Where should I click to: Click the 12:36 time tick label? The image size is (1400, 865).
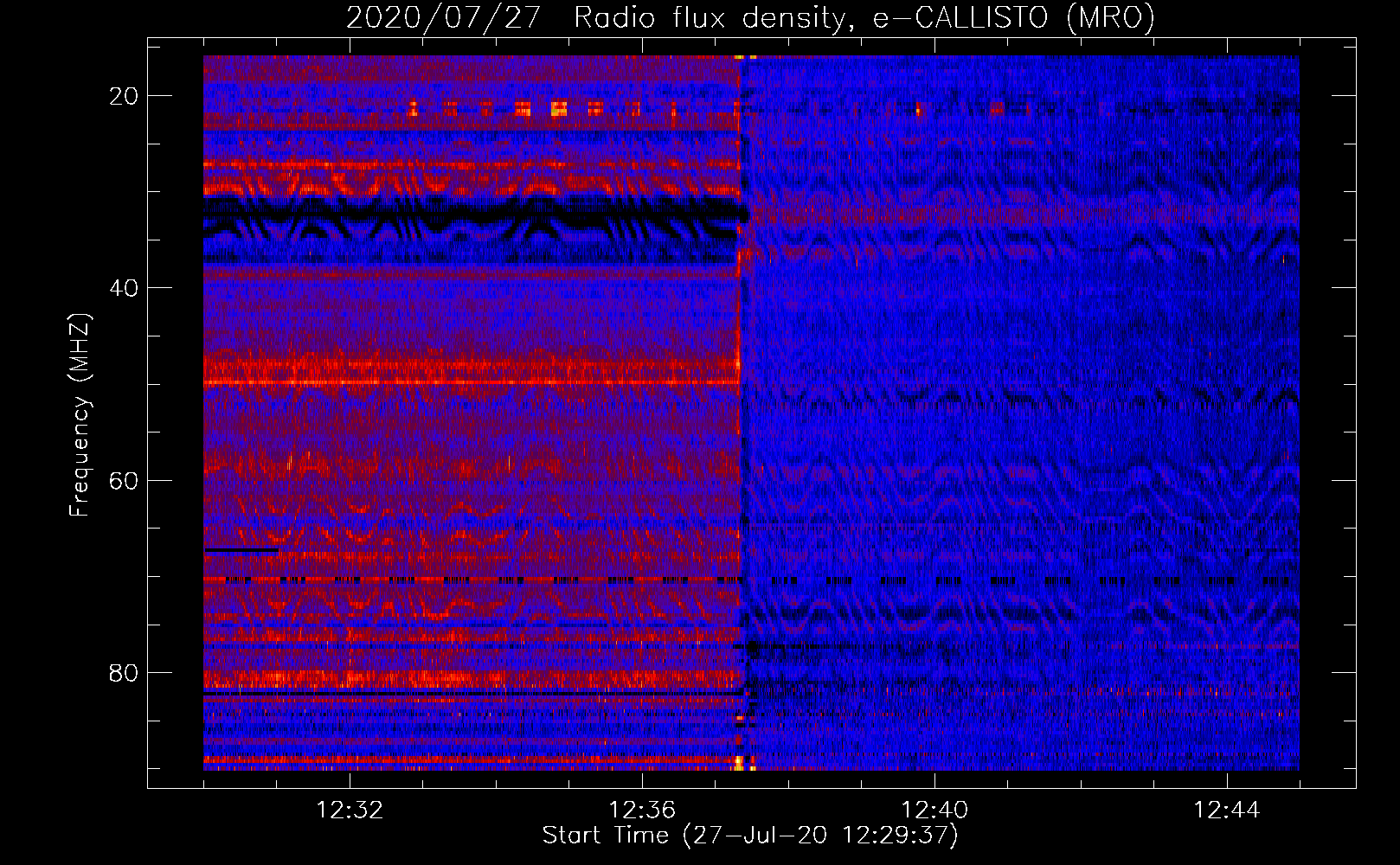[642, 811]
